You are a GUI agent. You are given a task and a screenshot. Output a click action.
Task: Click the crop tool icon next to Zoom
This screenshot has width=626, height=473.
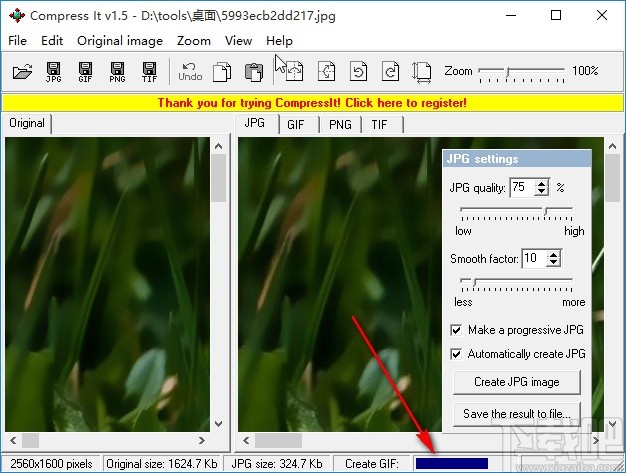[x=422, y=71]
